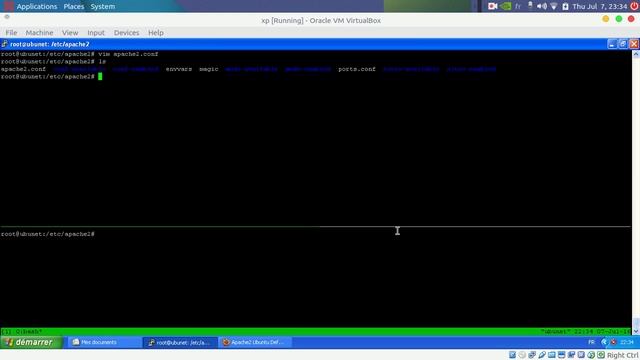Open the Devices menu
640x360 pixels.
pyautogui.click(x=126, y=33)
